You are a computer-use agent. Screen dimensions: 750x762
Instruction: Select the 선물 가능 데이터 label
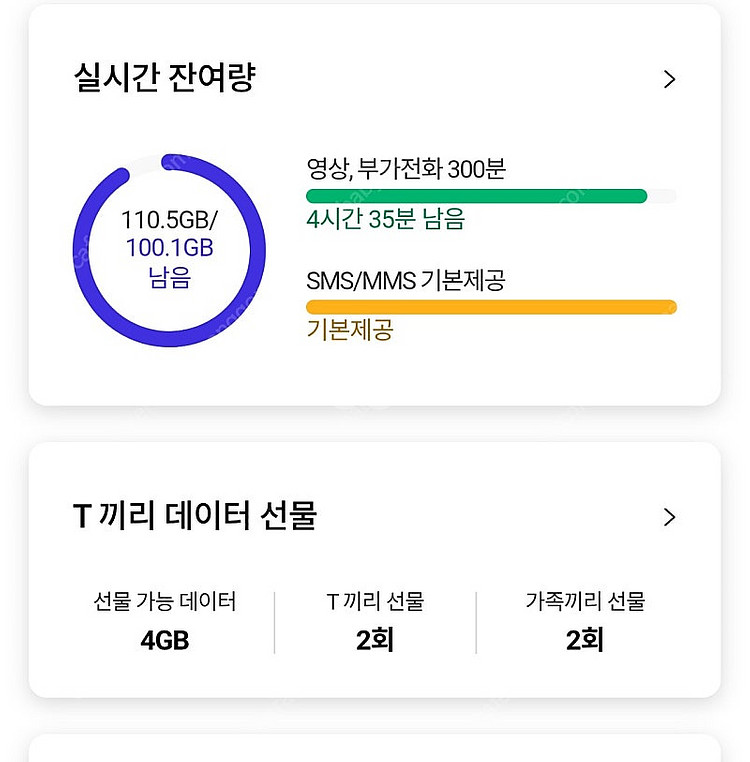(x=165, y=601)
